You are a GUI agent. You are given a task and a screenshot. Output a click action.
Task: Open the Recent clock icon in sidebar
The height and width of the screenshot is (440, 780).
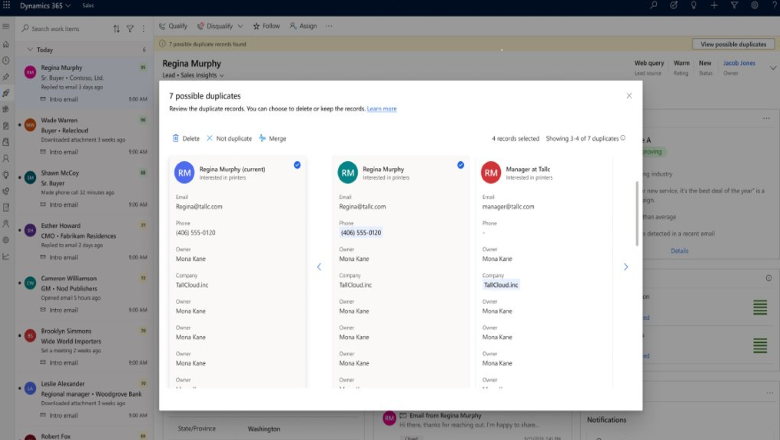click(x=6, y=61)
